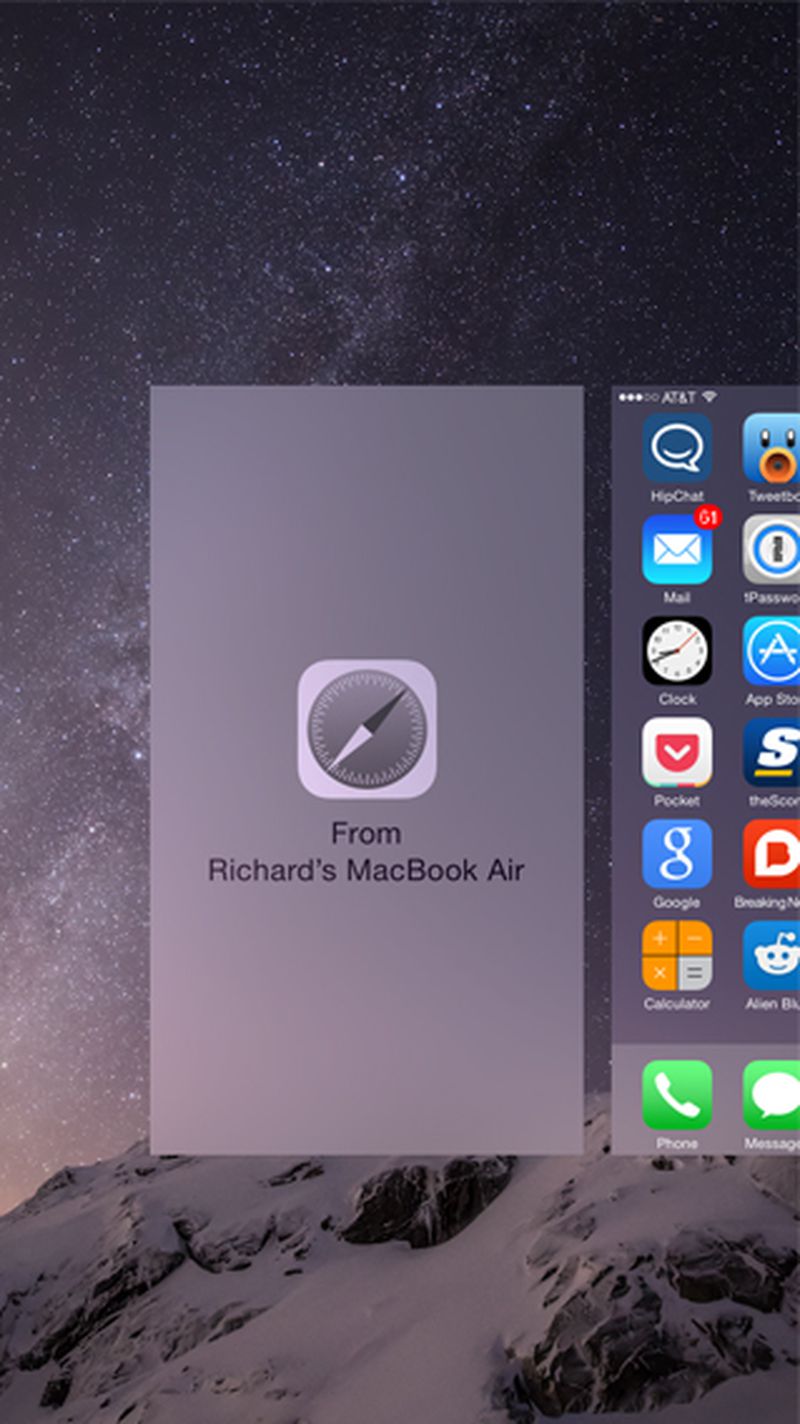Open the App Store
Image resolution: width=800 pixels, height=1424 pixels.
click(x=772, y=651)
